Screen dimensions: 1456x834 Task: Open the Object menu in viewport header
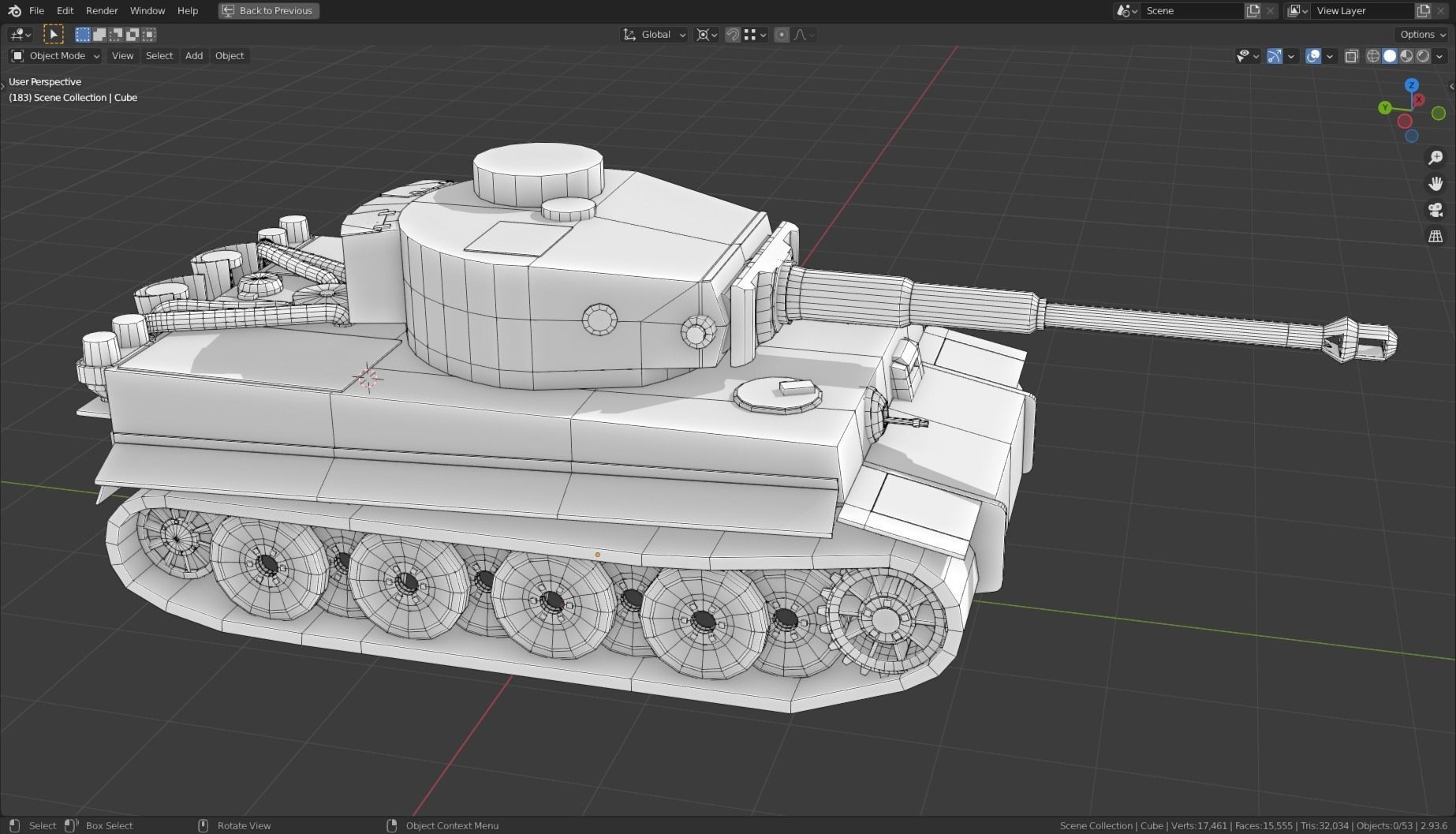[x=230, y=55]
